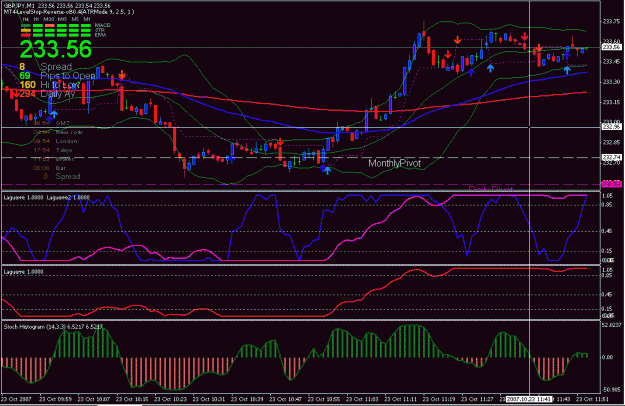Click the 23 Oct 10:07 time axis label

point(93,399)
